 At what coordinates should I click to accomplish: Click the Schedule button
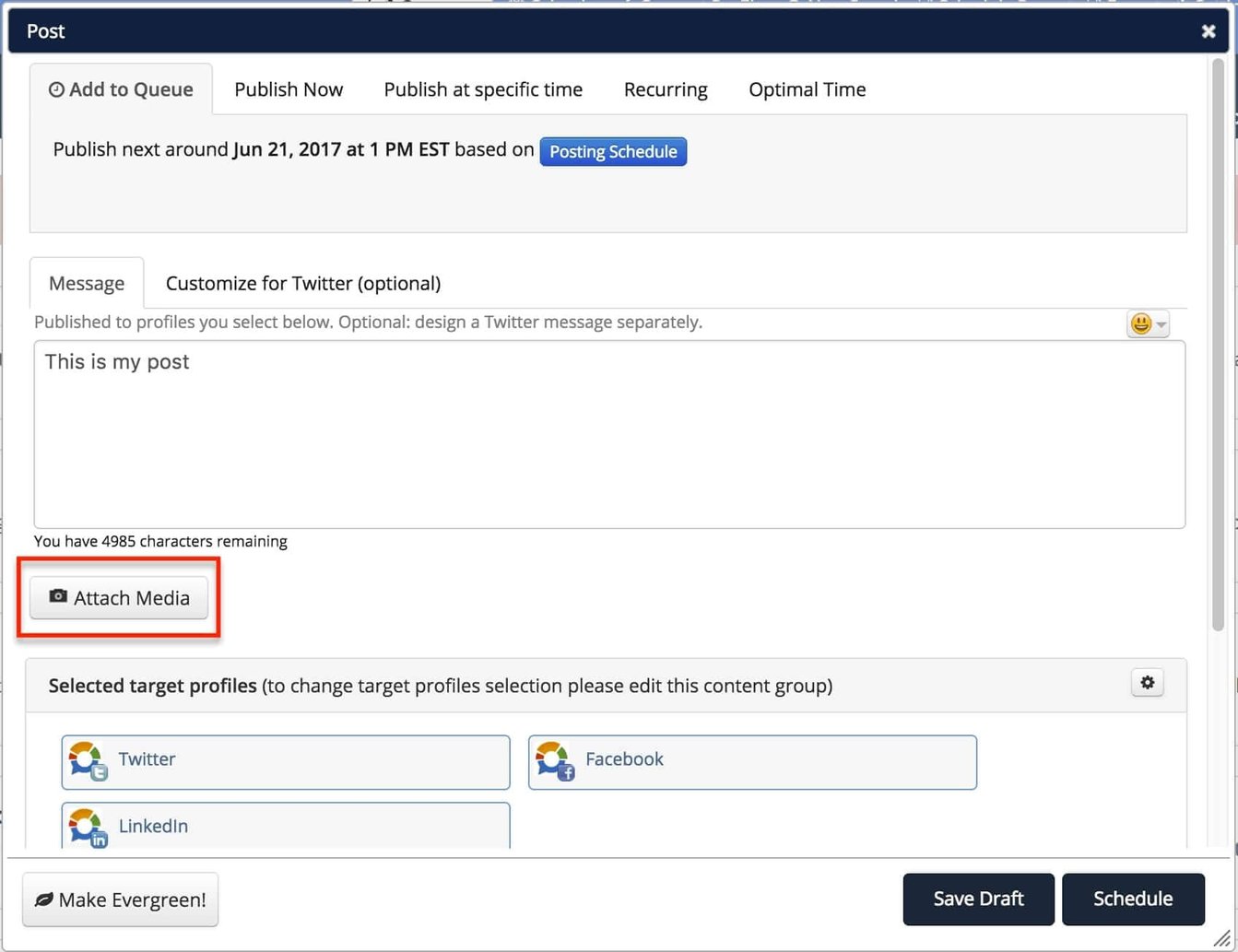(1133, 899)
